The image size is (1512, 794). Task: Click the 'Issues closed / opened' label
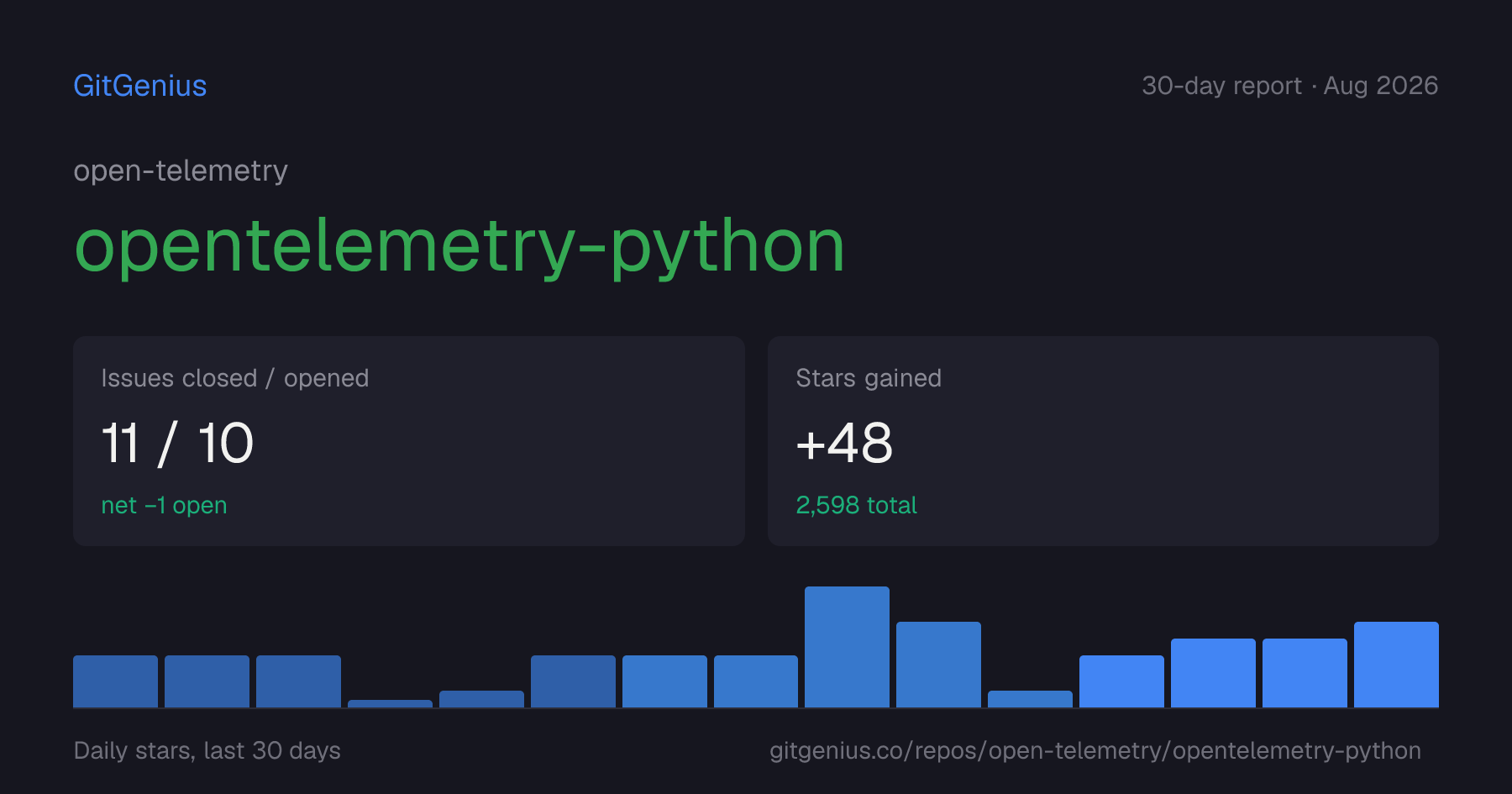tap(235, 378)
